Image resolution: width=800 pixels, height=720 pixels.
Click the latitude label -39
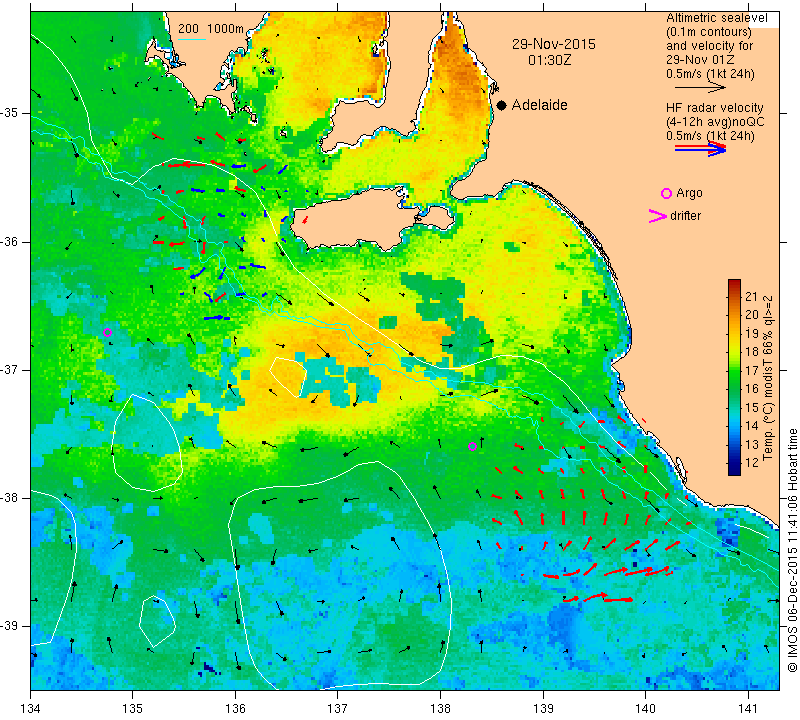click(x=10, y=626)
